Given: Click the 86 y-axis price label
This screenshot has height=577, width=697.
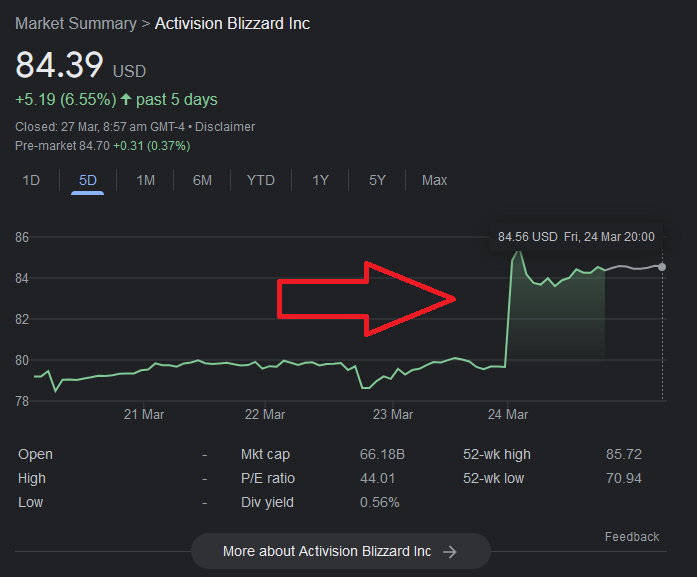Looking at the screenshot, I should 22,237.
